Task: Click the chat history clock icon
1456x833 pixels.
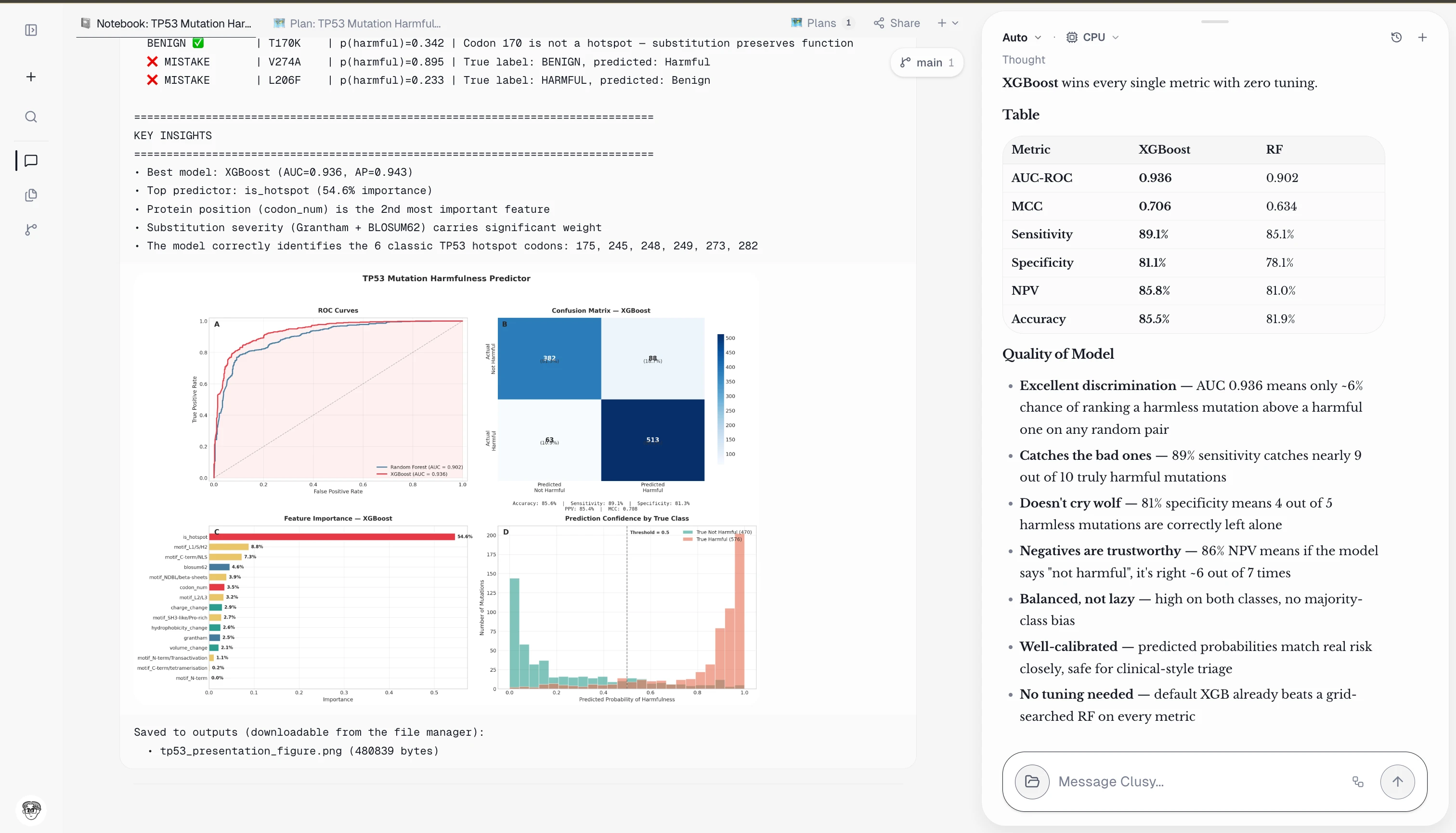Action: (1396, 37)
